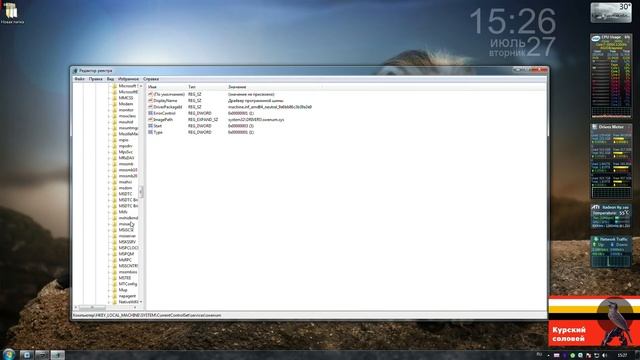640x360 pixels.
Task: Select the MRxDAV key in tree
Action: tap(126, 158)
